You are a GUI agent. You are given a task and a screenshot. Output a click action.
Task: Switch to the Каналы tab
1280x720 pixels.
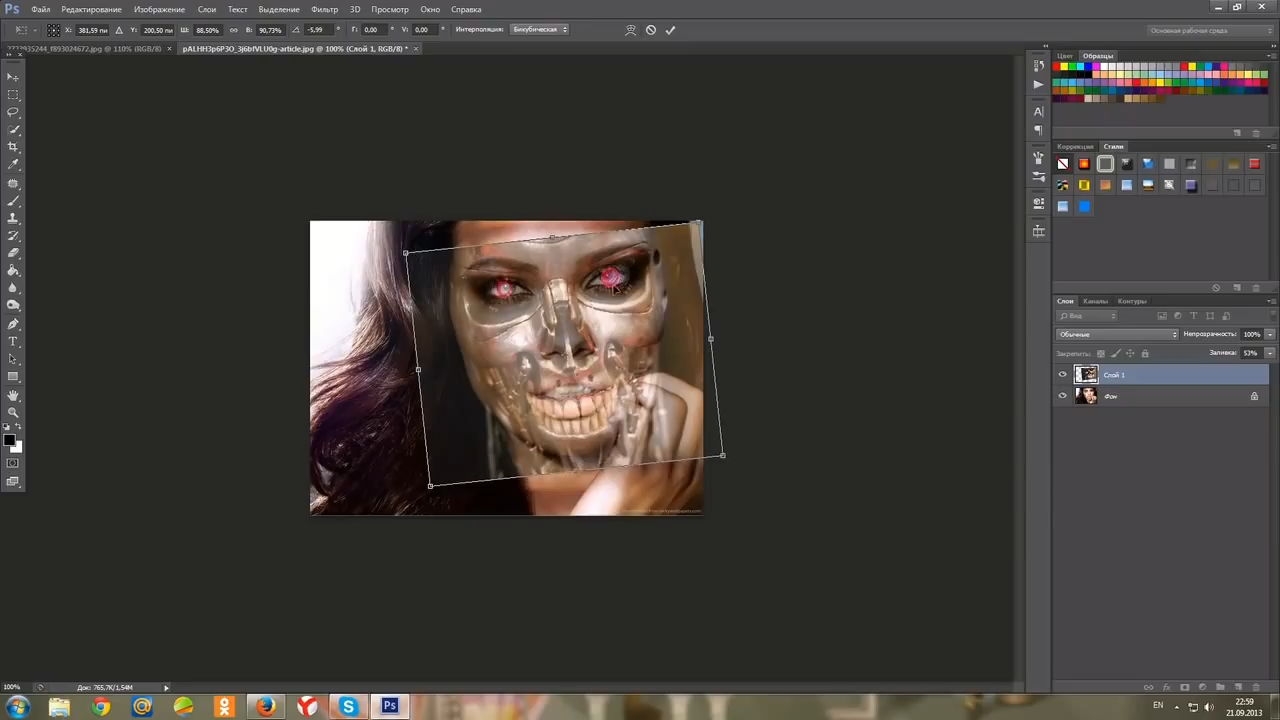tap(1095, 301)
